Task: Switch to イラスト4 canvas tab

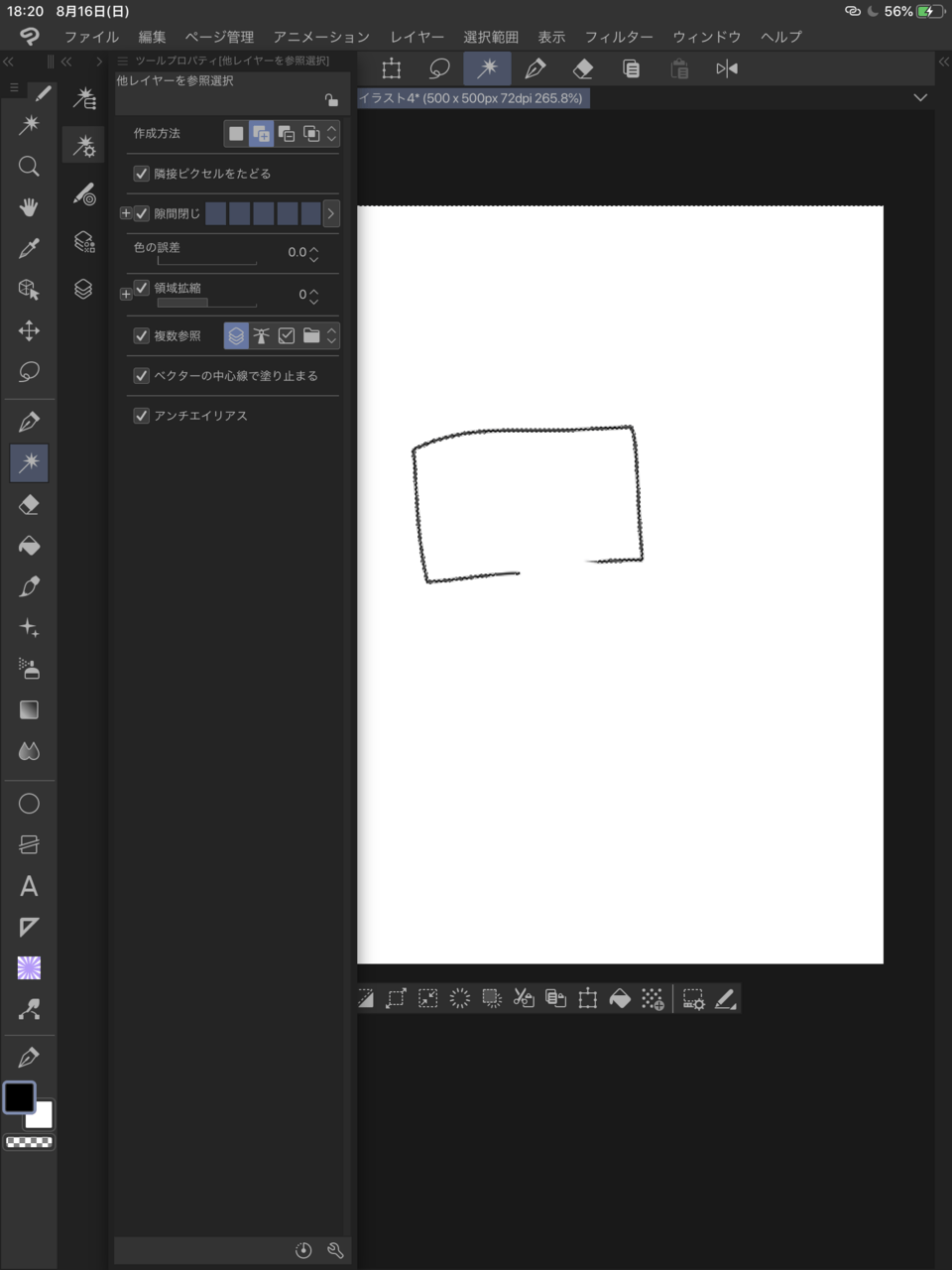Action: 473,98
